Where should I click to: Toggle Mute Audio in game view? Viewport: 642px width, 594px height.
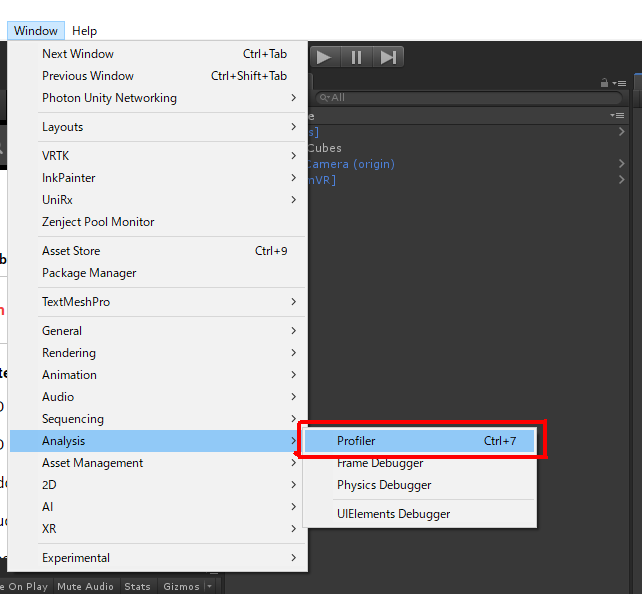[x=85, y=586]
